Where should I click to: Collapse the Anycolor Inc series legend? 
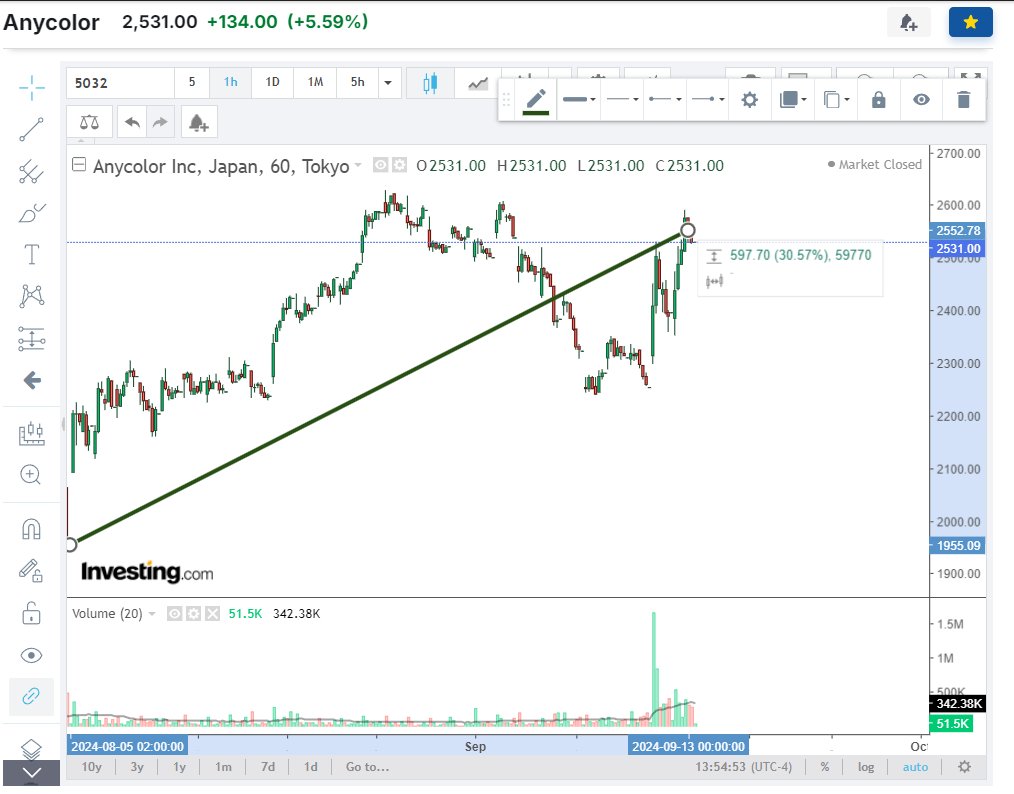point(79,164)
